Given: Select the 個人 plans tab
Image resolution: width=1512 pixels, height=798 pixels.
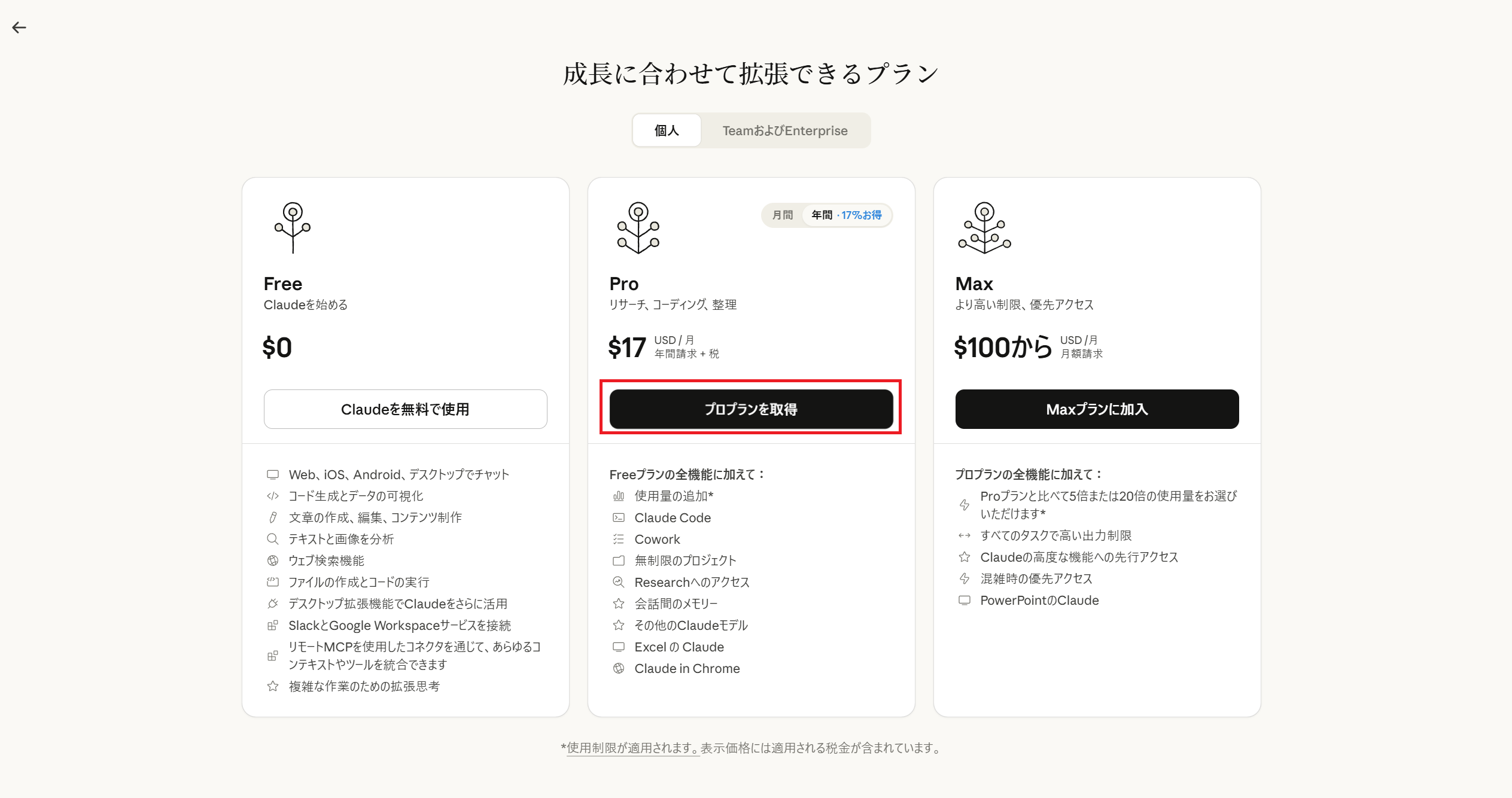Looking at the screenshot, I should click(x=667, y=130).
